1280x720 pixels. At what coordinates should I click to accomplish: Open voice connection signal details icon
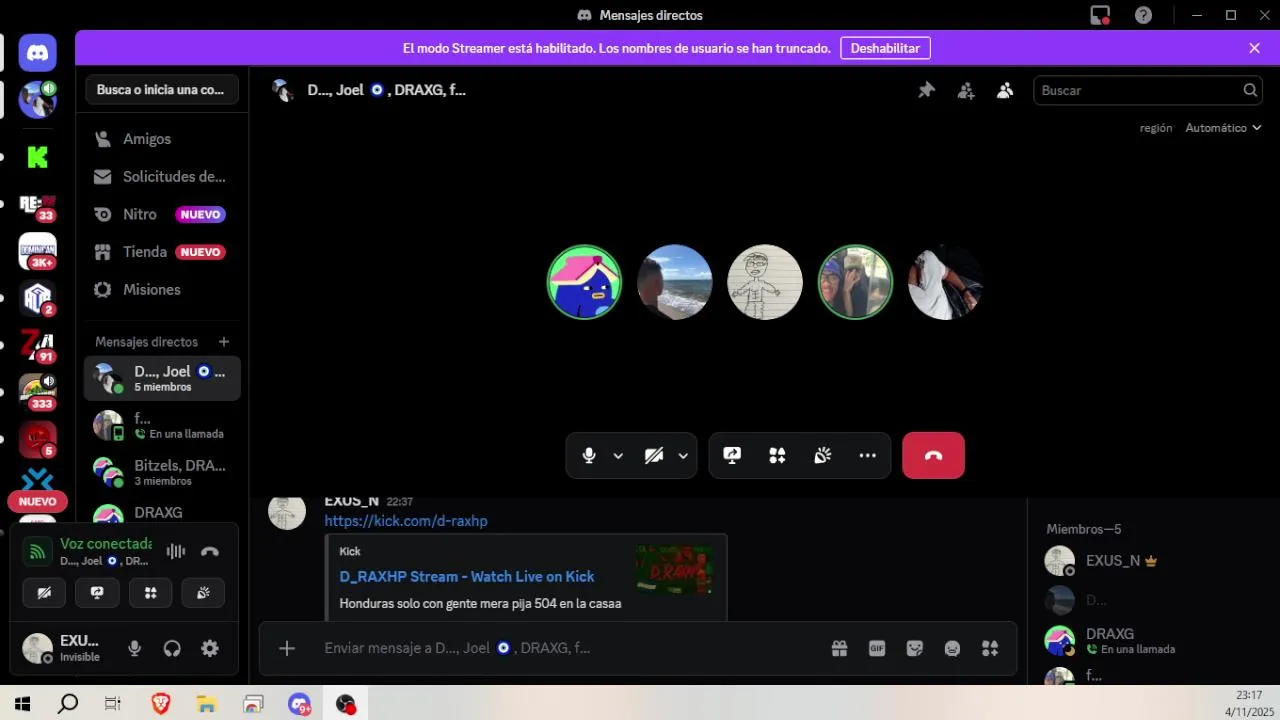pyautogui.click(x=37, y=552)
